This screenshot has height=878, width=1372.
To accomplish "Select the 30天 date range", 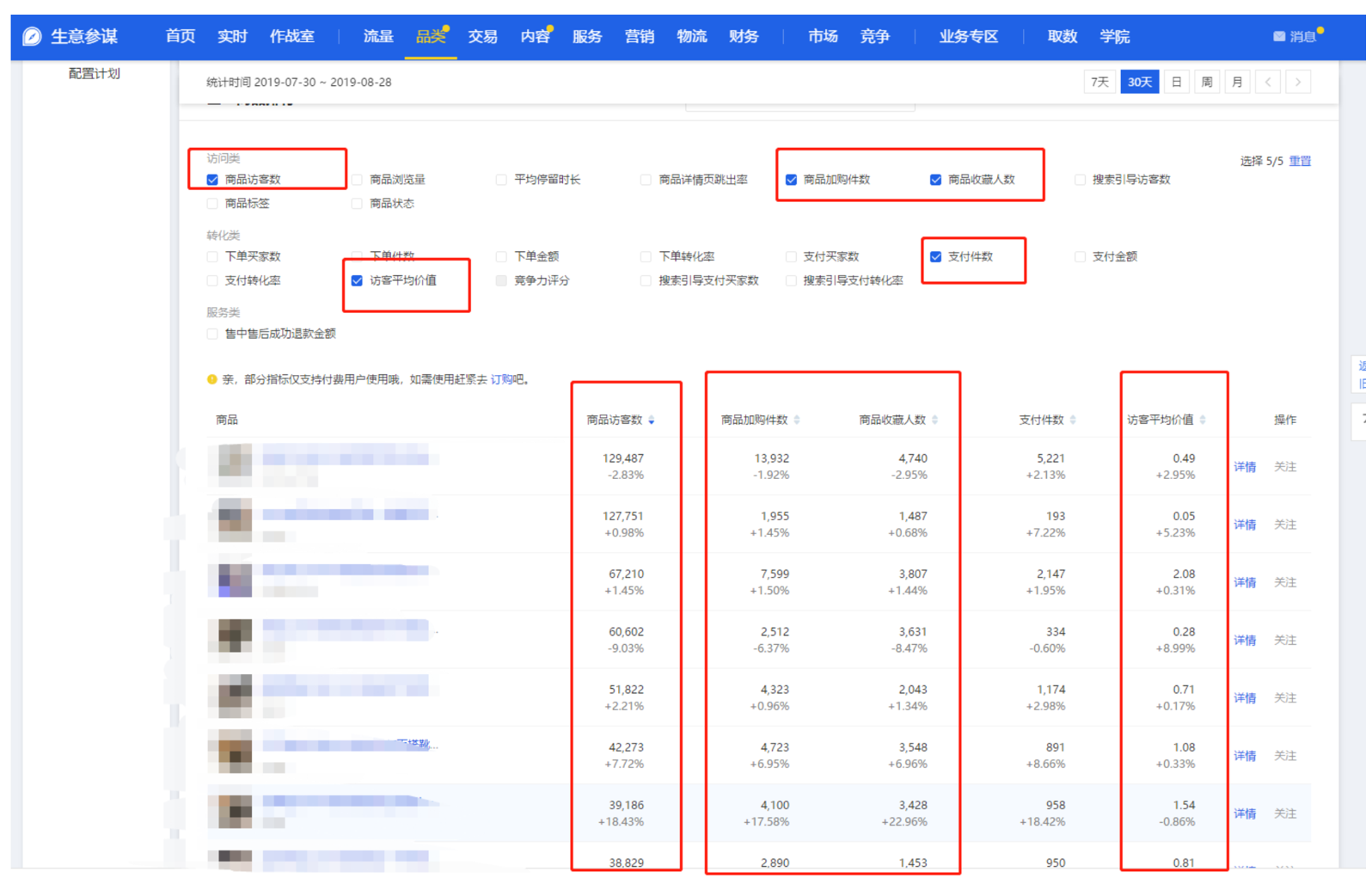I will point(1140,83).
